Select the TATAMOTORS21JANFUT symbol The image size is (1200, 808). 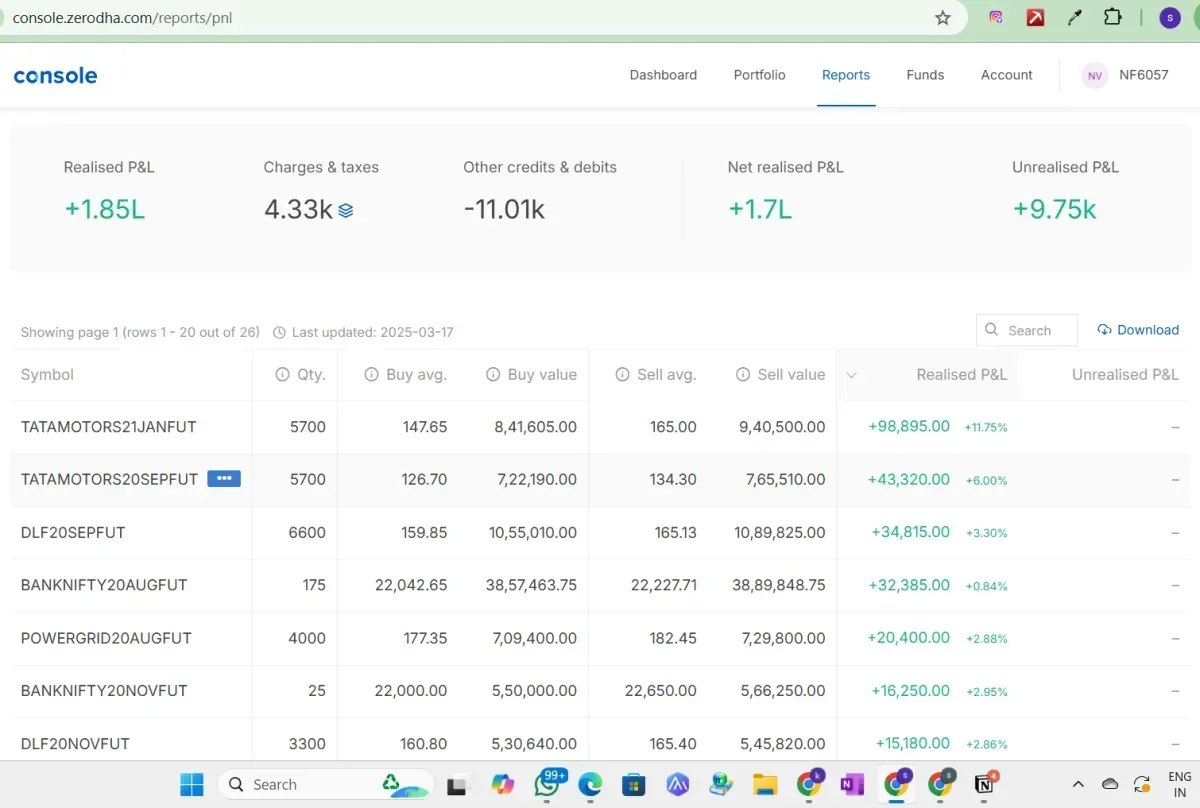pos(109,427)
